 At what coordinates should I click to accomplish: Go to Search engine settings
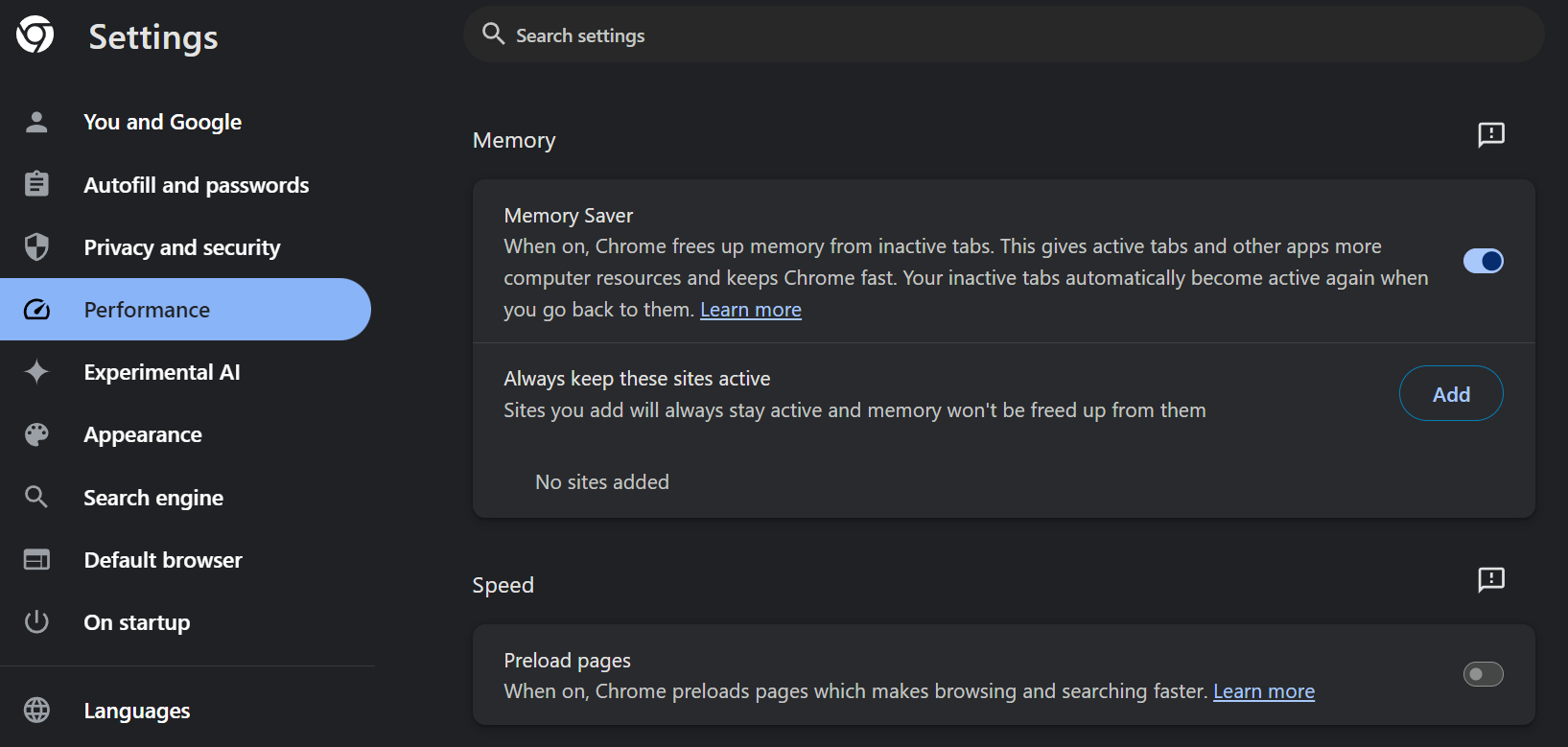click(x=153, y=498)
